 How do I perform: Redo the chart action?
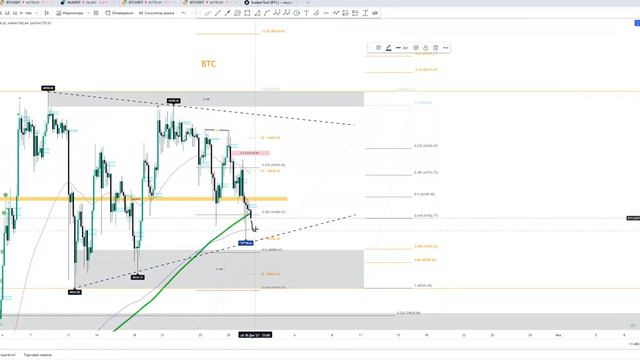click(193, 13)
